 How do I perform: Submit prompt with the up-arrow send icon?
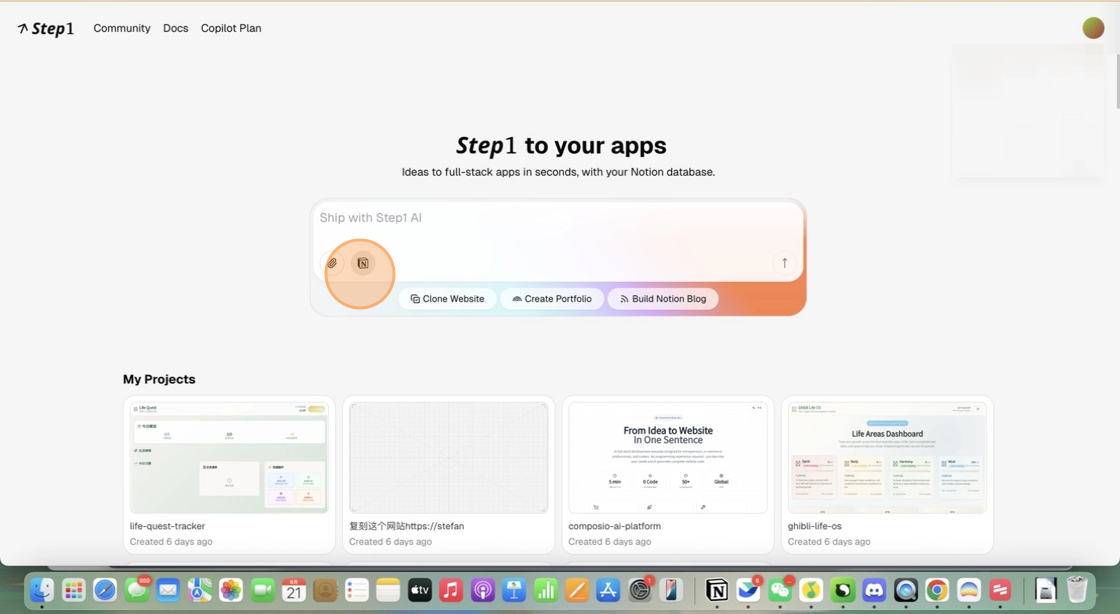point(784,263)
